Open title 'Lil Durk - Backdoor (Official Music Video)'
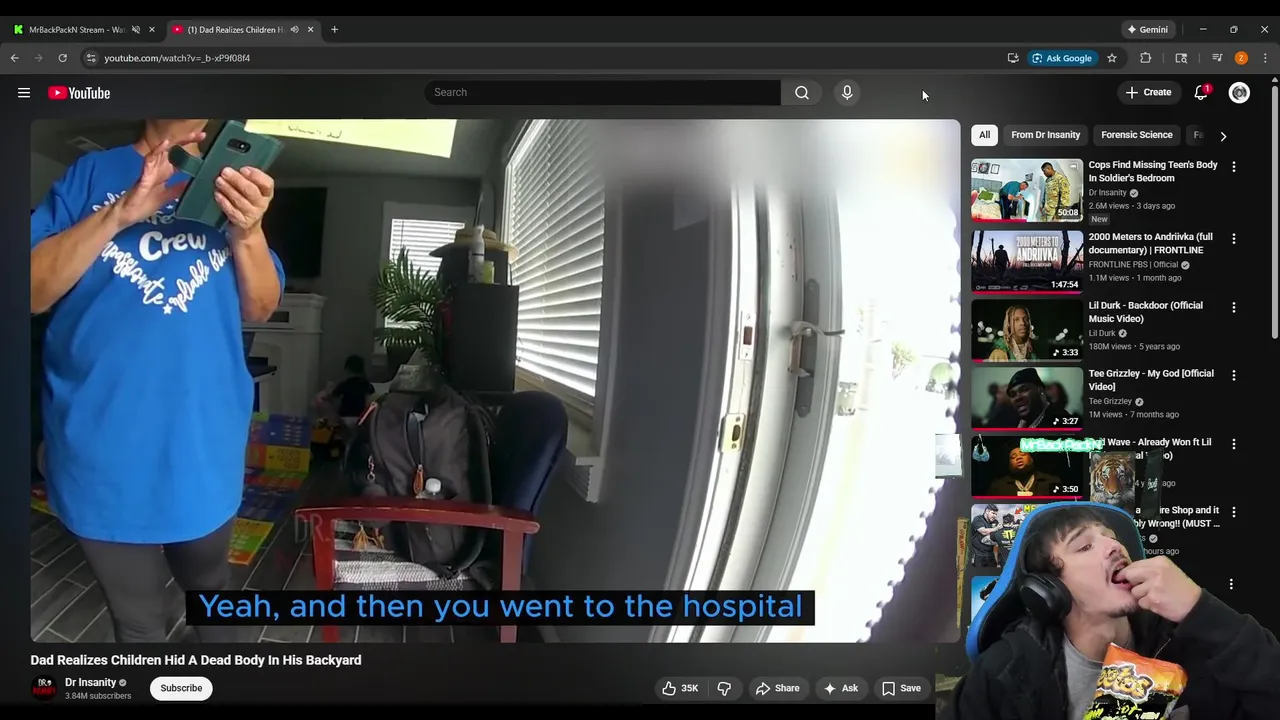 [1146, 312]
